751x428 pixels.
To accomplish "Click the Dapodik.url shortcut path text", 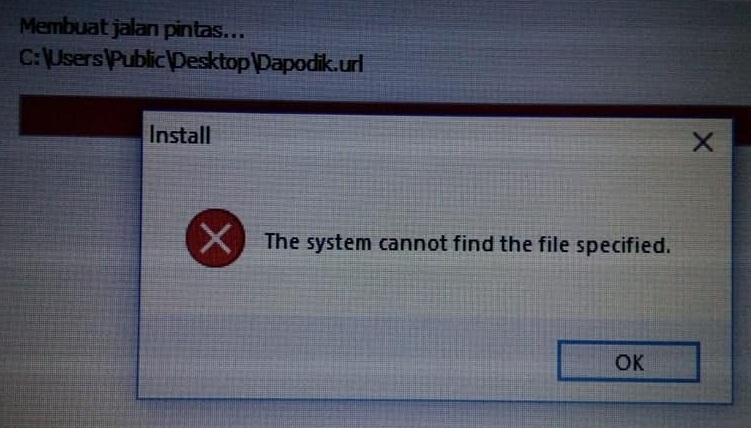I will click(x=191, y=61).
